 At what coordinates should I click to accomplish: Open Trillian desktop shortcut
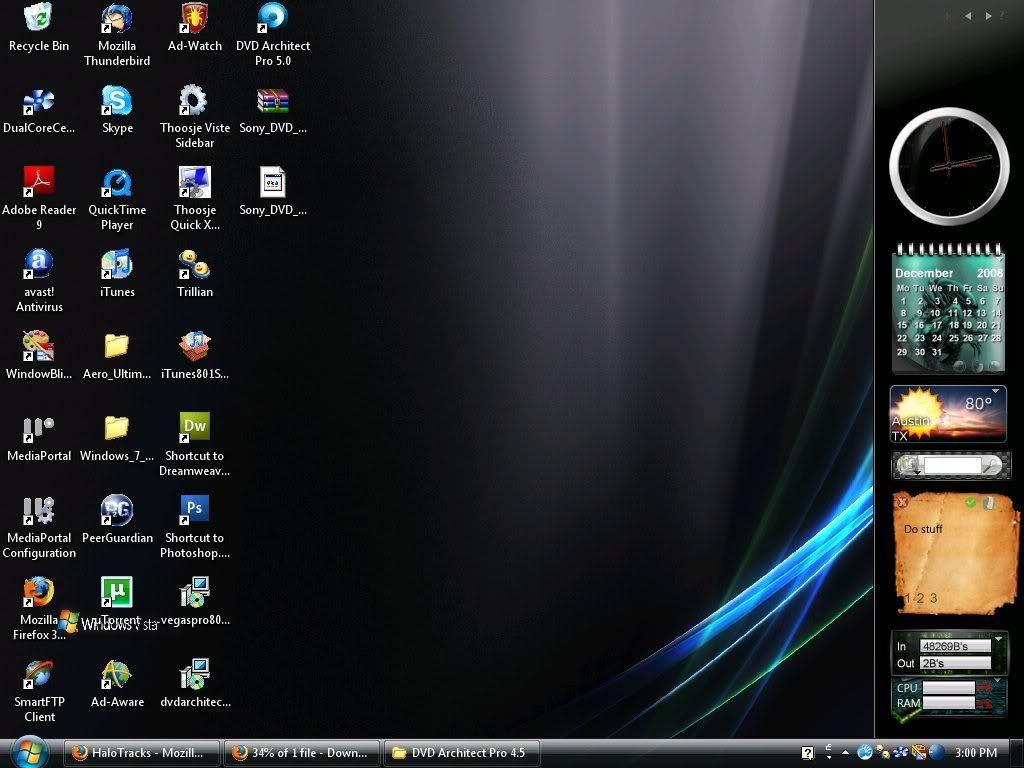[x=195, y=274]
